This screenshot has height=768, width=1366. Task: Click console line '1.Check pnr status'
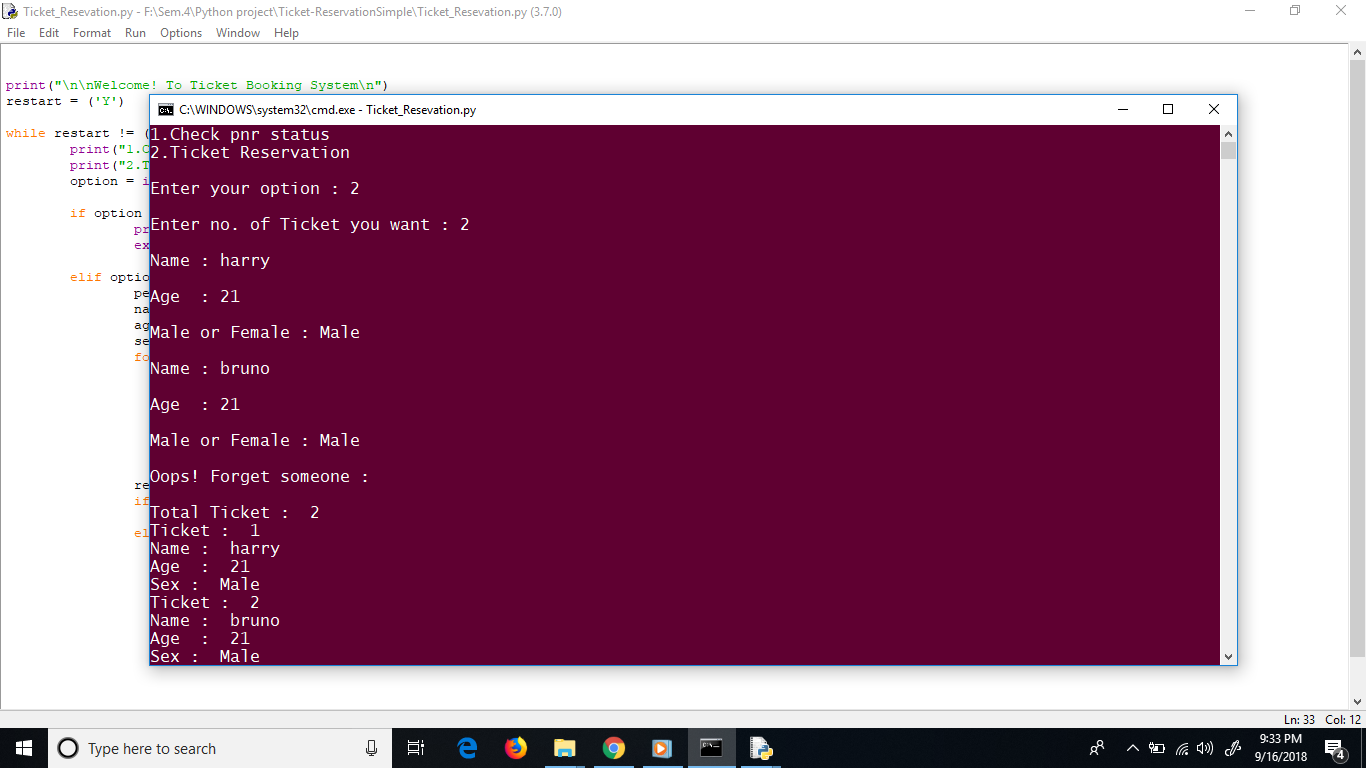tap(240, 134)
